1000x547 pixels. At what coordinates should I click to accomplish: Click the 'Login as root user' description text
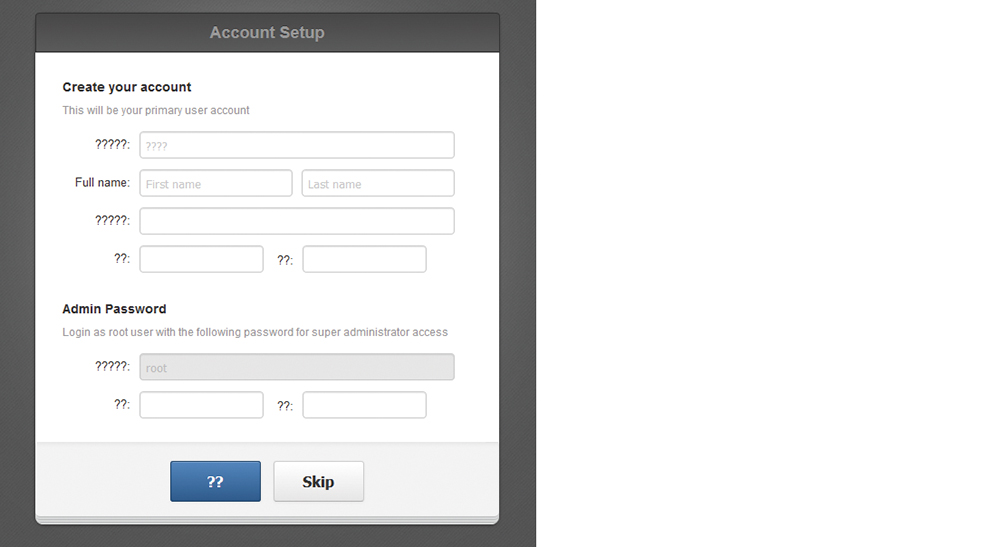coord(255,332)
